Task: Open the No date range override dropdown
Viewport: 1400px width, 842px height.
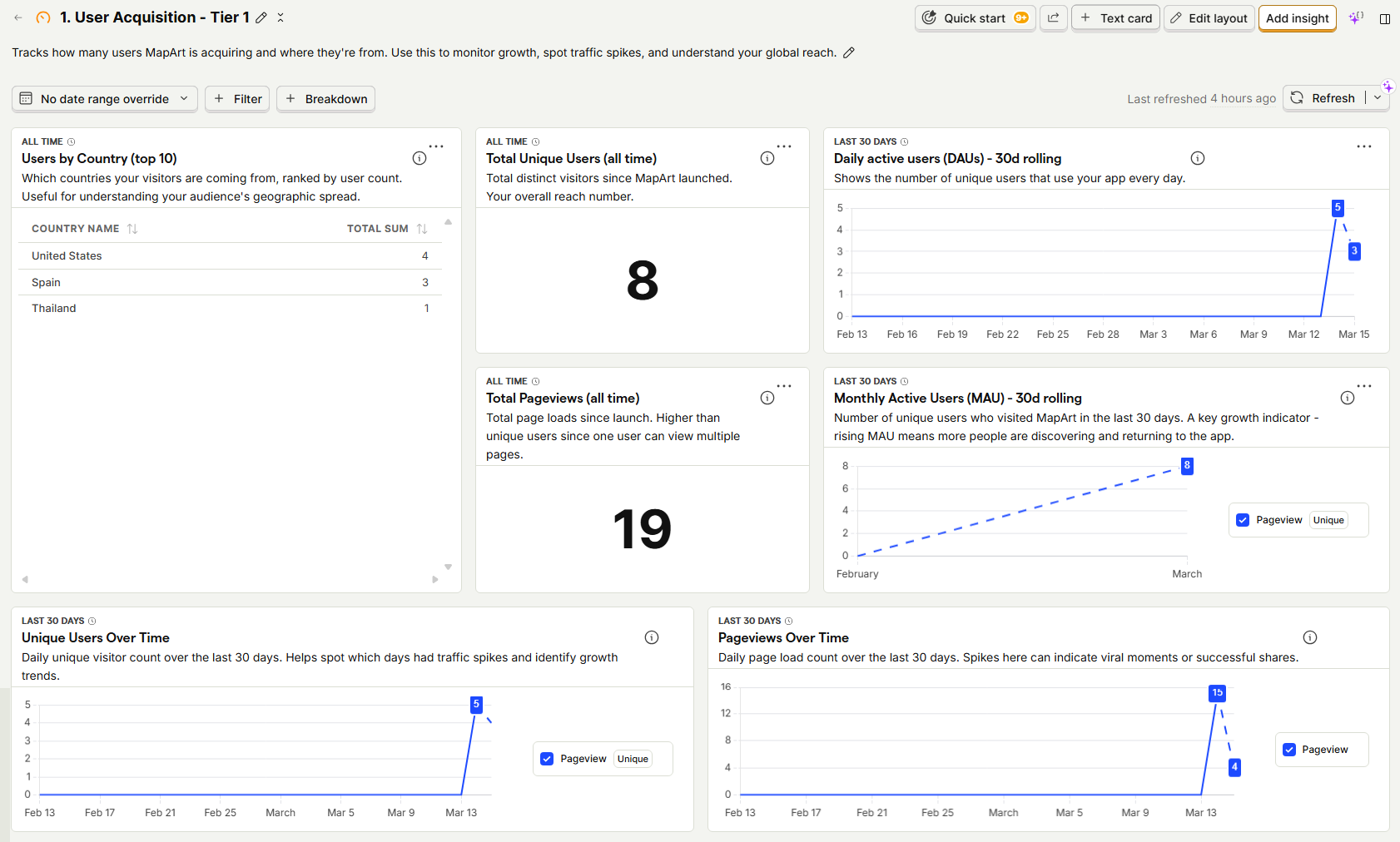Action: tap(104, 98)
